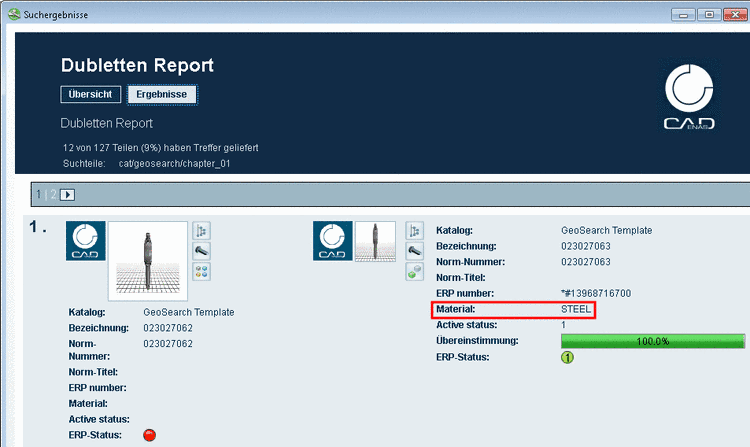Click the Suchergebnisse window title icon
Screen dimensions: 750x447
point(14,14)
